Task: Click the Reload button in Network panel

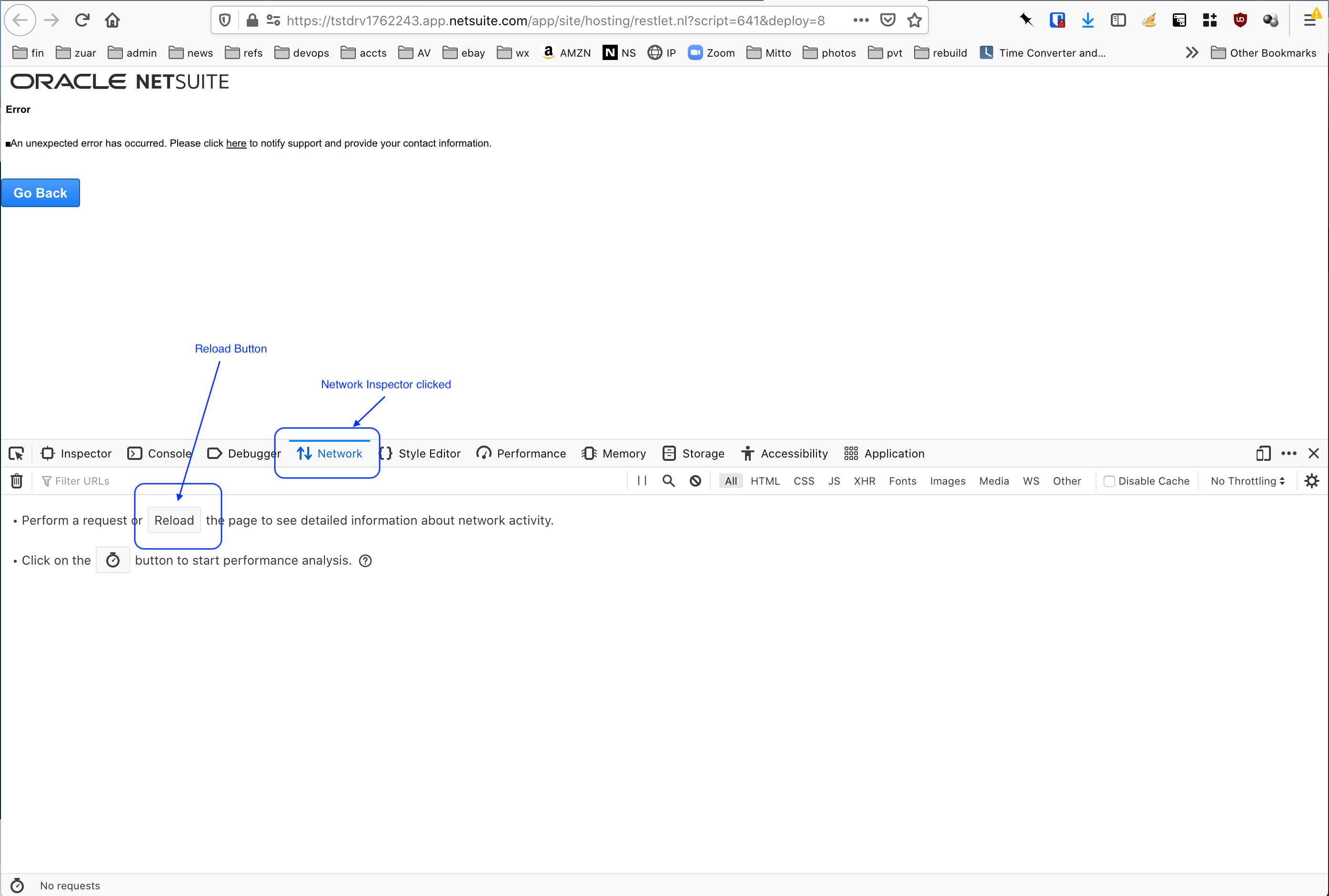Action: pyautogui.click(x=174, y=520)
